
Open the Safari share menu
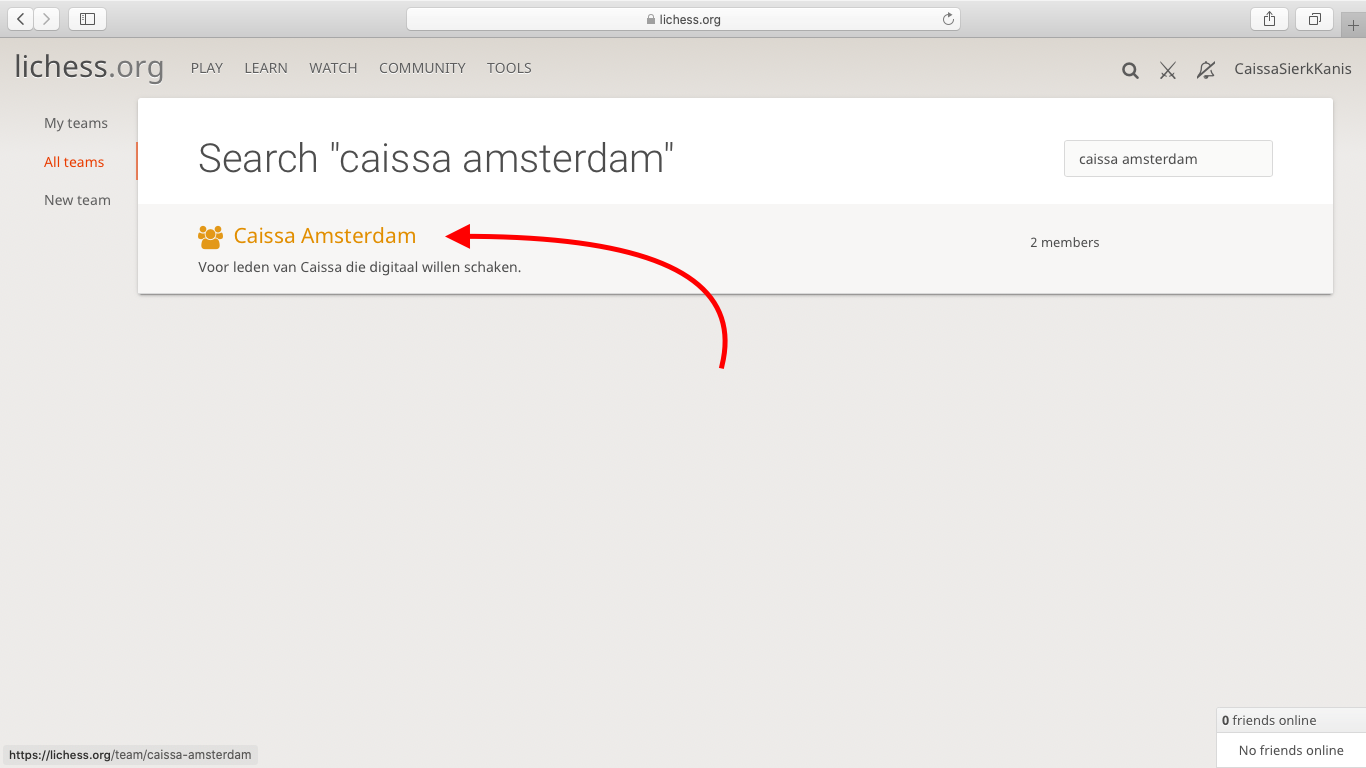pyautogui.click(x=1269, y=18)
